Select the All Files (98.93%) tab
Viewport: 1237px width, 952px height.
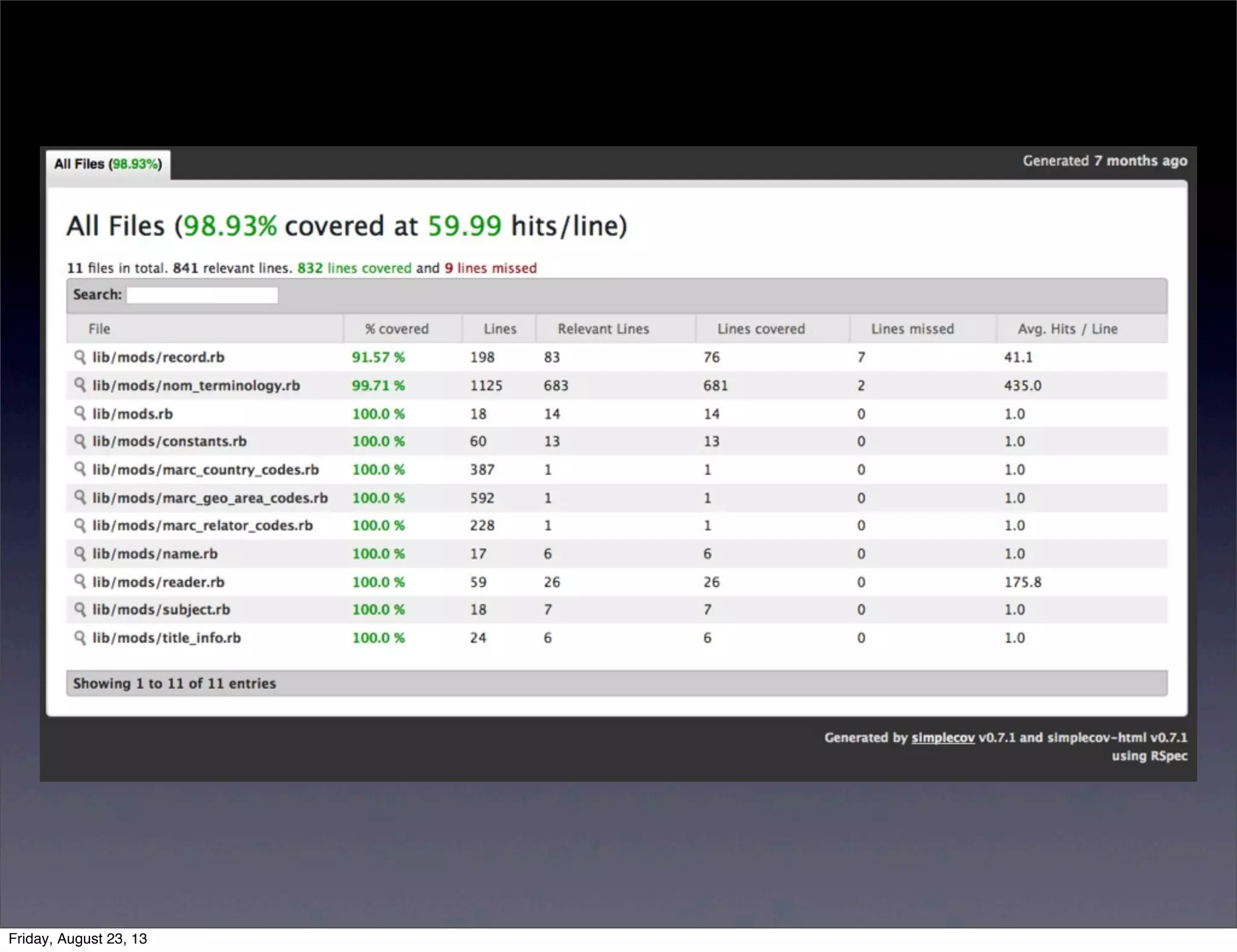[108, 164]
